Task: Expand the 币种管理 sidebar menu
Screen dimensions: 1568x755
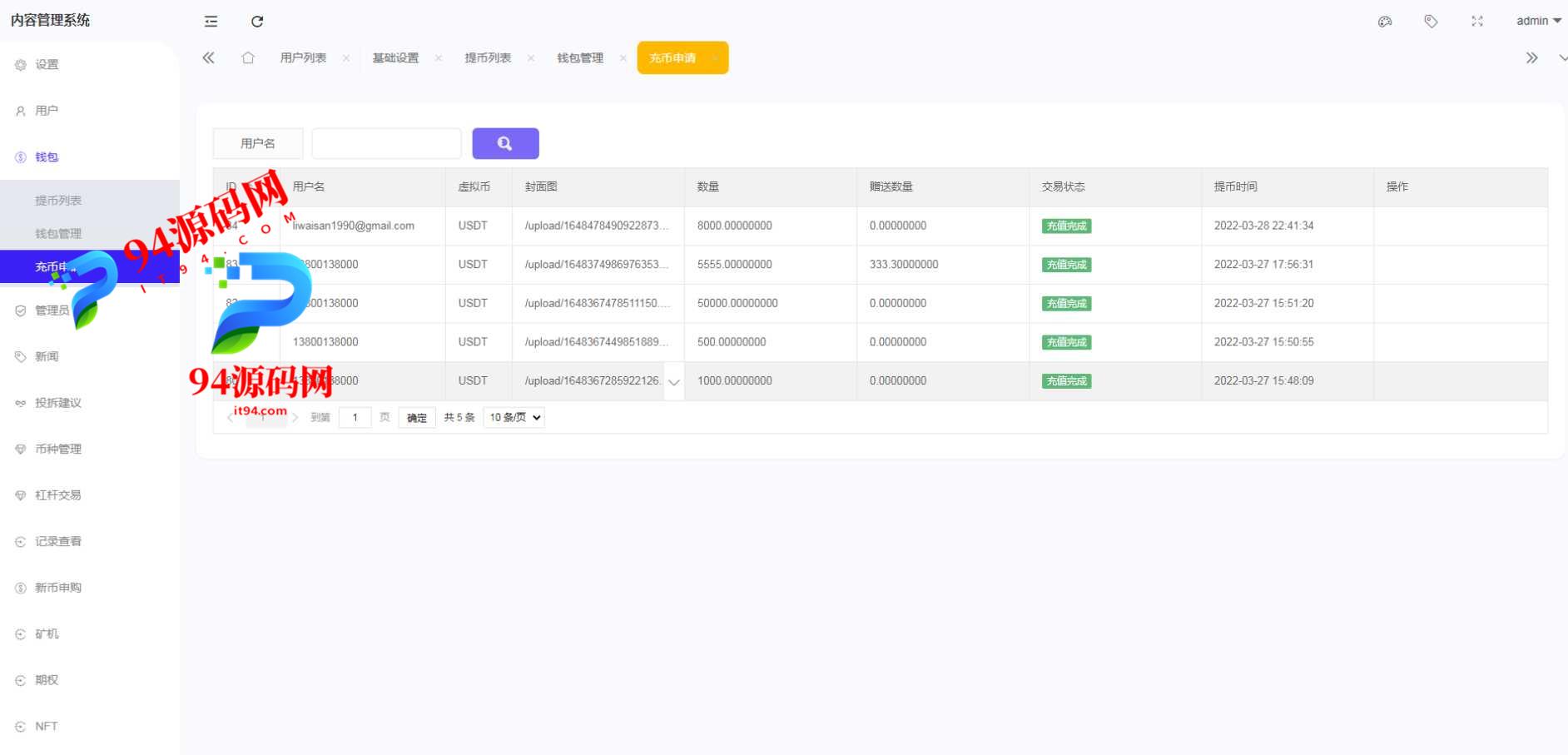Action: tap(90, 449)
